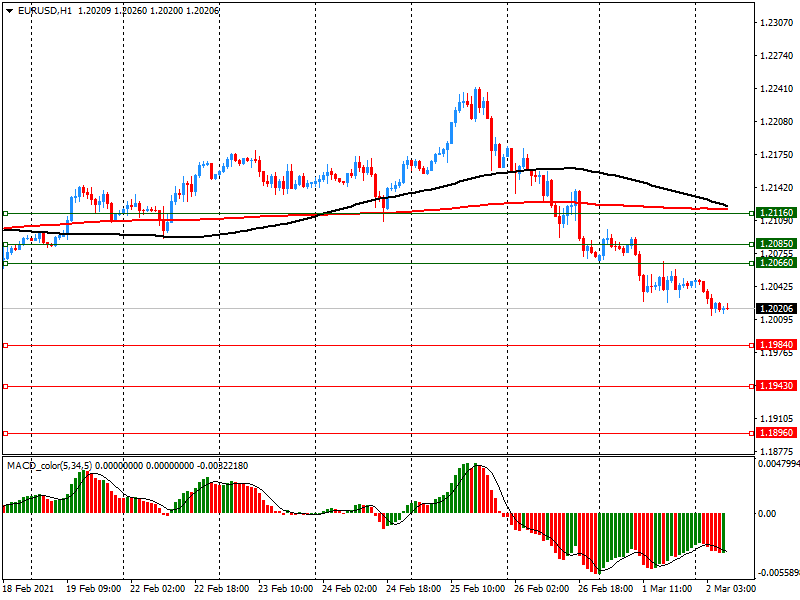The width and height of the screenshot is (800, 600).
Task: Click the 1.20095 price scale value
Action: pos(777,320)
